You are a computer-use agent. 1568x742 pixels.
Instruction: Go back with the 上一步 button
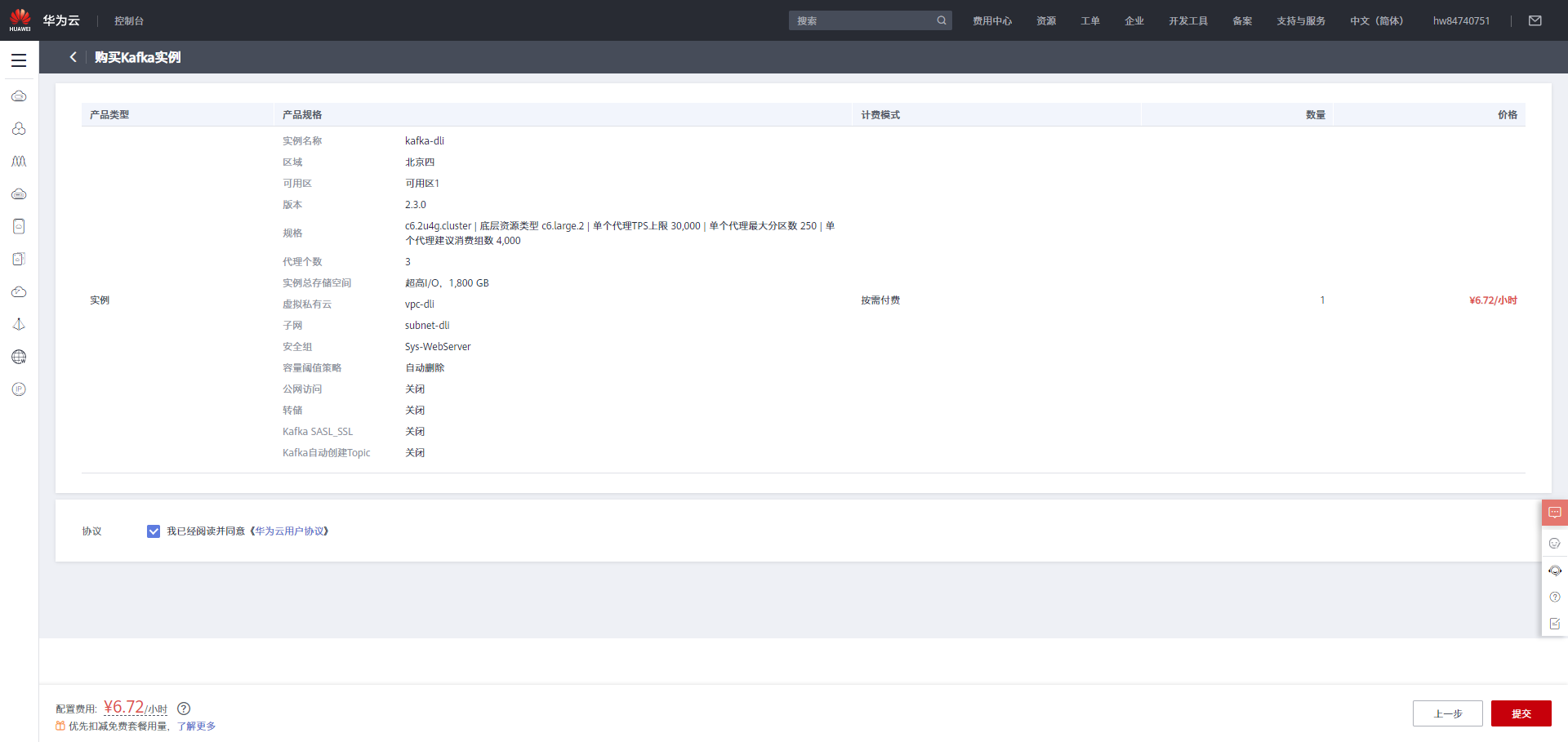(1448, 713)
